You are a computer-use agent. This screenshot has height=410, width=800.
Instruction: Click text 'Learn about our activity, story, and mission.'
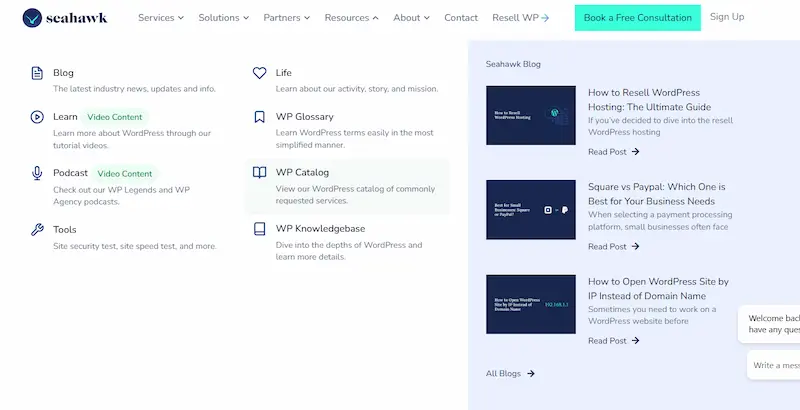tap(357, 89)
